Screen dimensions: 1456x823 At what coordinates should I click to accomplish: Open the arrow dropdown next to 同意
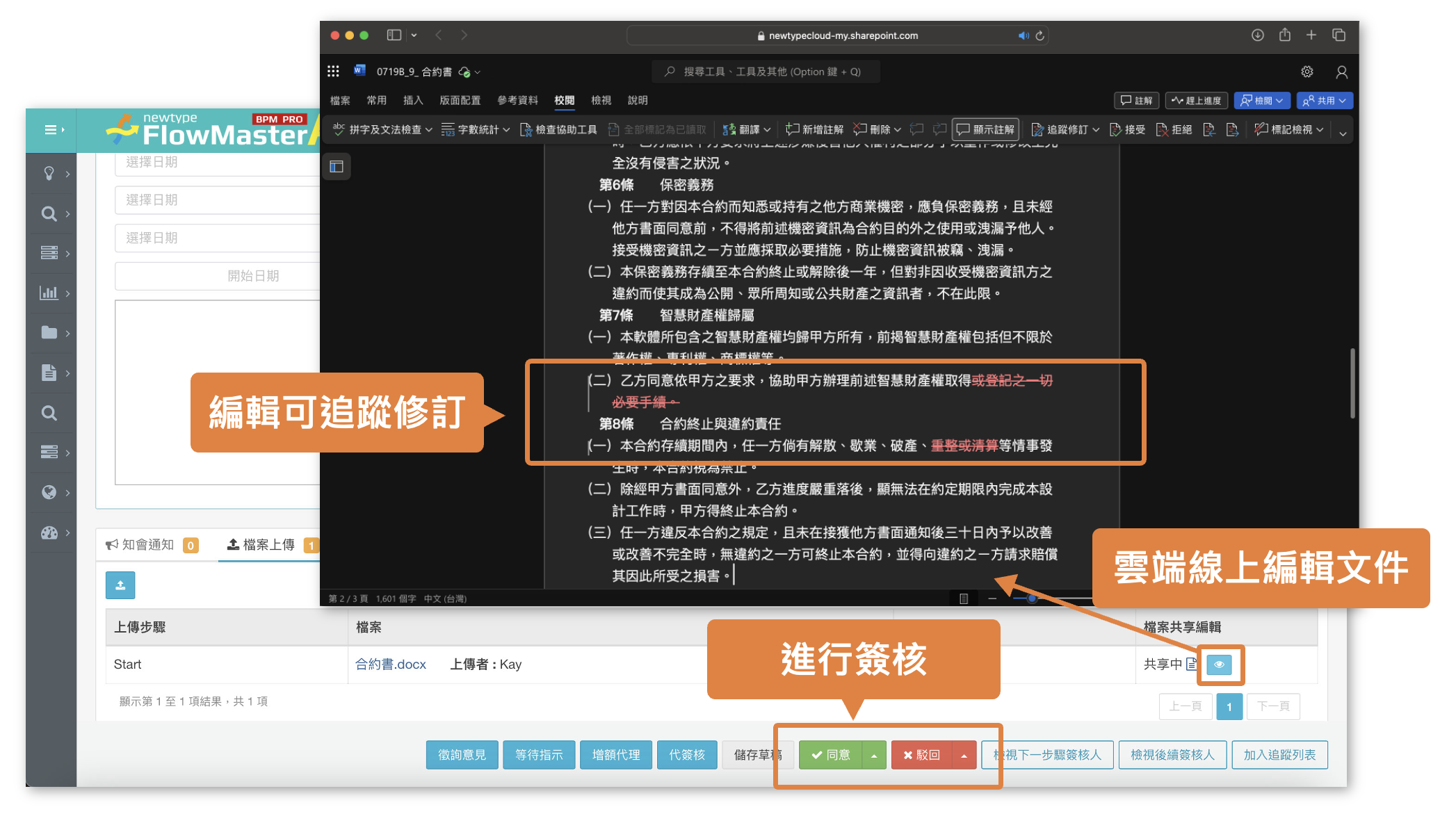click(x=874, y=756)
